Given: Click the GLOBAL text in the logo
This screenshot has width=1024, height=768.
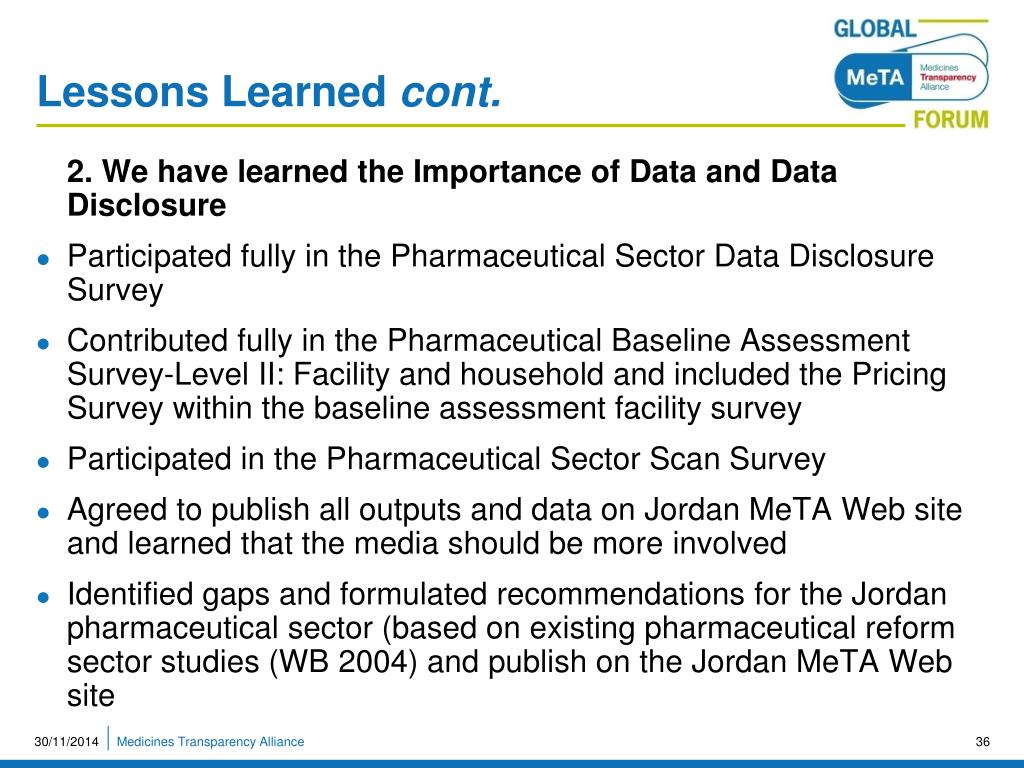Looking at the screenshot, I should (874, 29).
